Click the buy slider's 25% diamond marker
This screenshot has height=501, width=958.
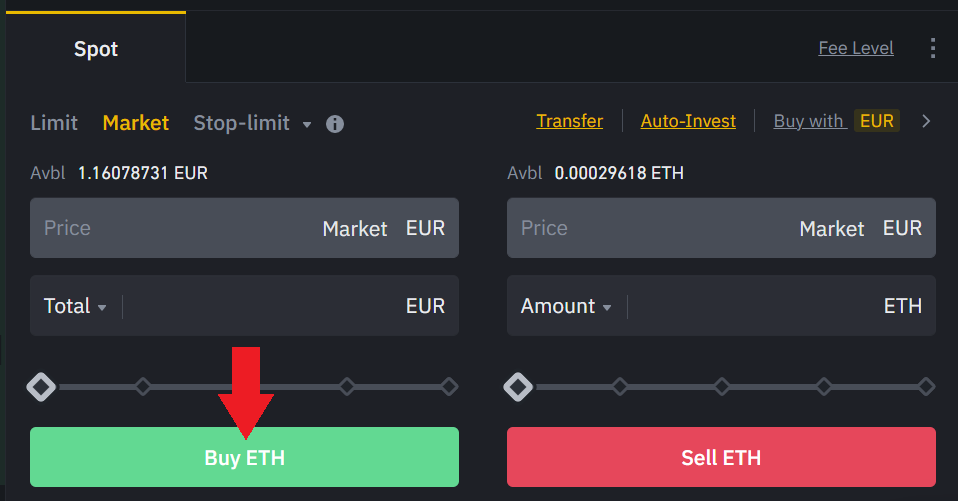coord(143,386)
